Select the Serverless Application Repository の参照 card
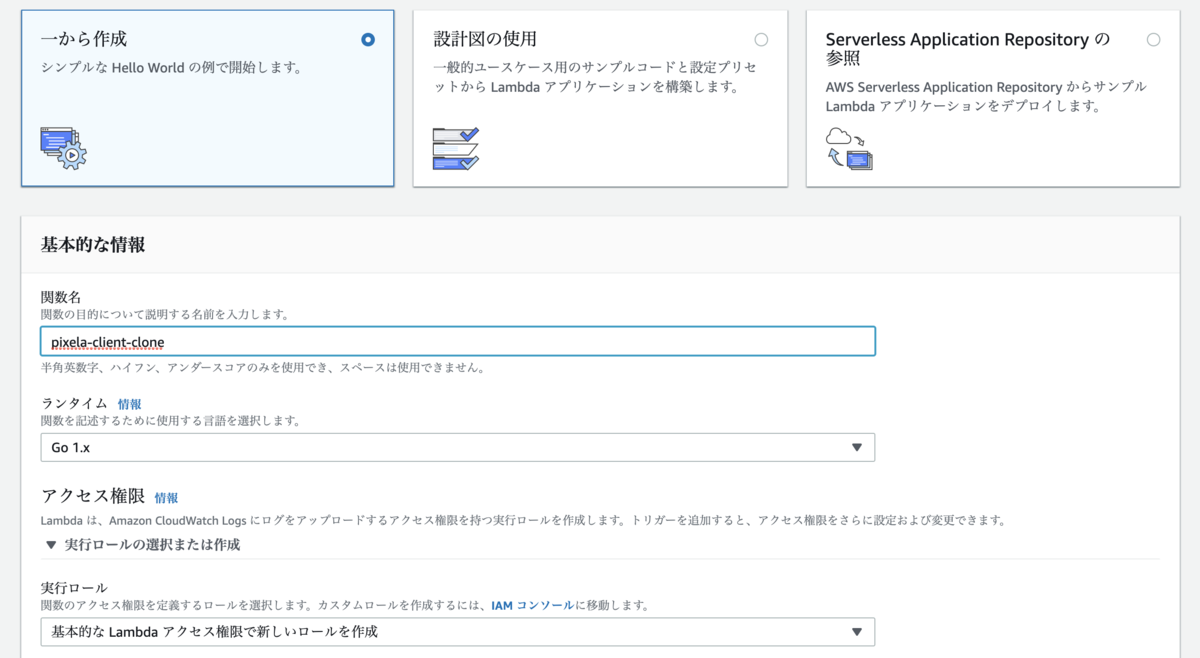Image resolution: width=1200 pixels, height=658 pixels. 992,97
